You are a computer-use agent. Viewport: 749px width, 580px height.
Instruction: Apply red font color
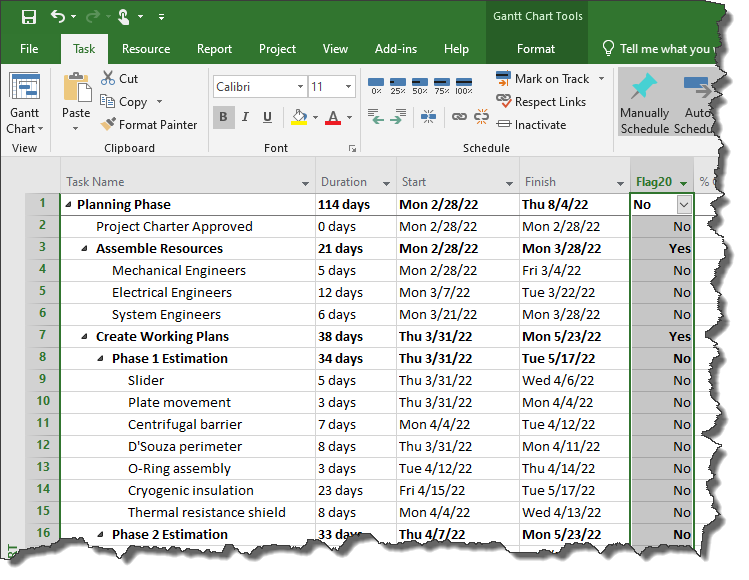(333, 117)
